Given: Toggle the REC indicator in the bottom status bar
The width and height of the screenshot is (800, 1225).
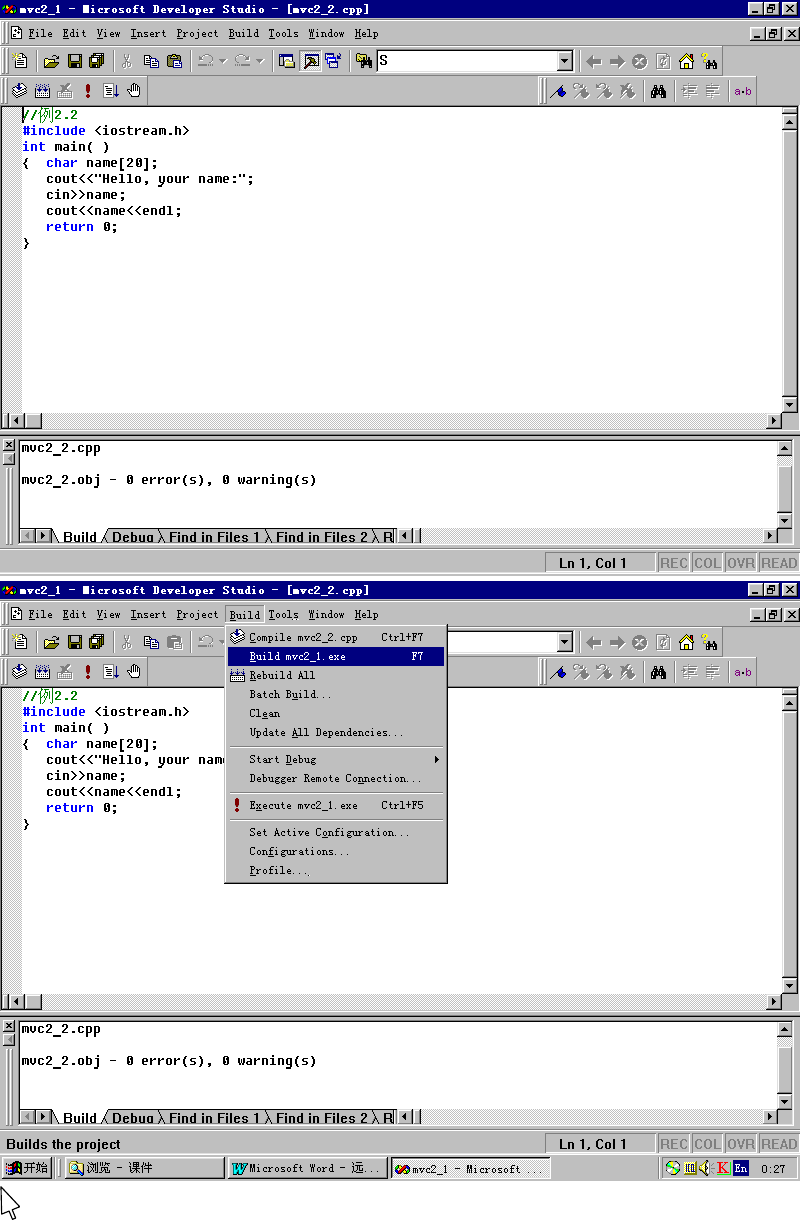Looking at the screenshot, I should click(674, 1144).
